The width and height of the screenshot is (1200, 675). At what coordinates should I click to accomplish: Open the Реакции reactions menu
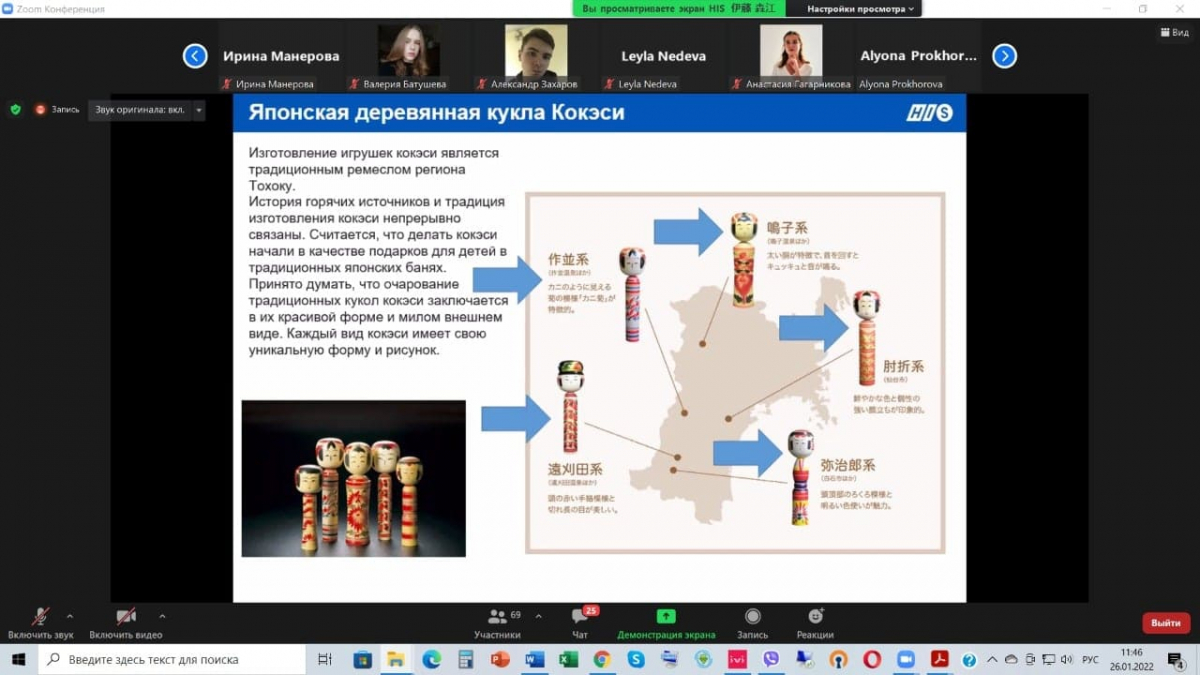pyautogui.click(x=815, y=623)
